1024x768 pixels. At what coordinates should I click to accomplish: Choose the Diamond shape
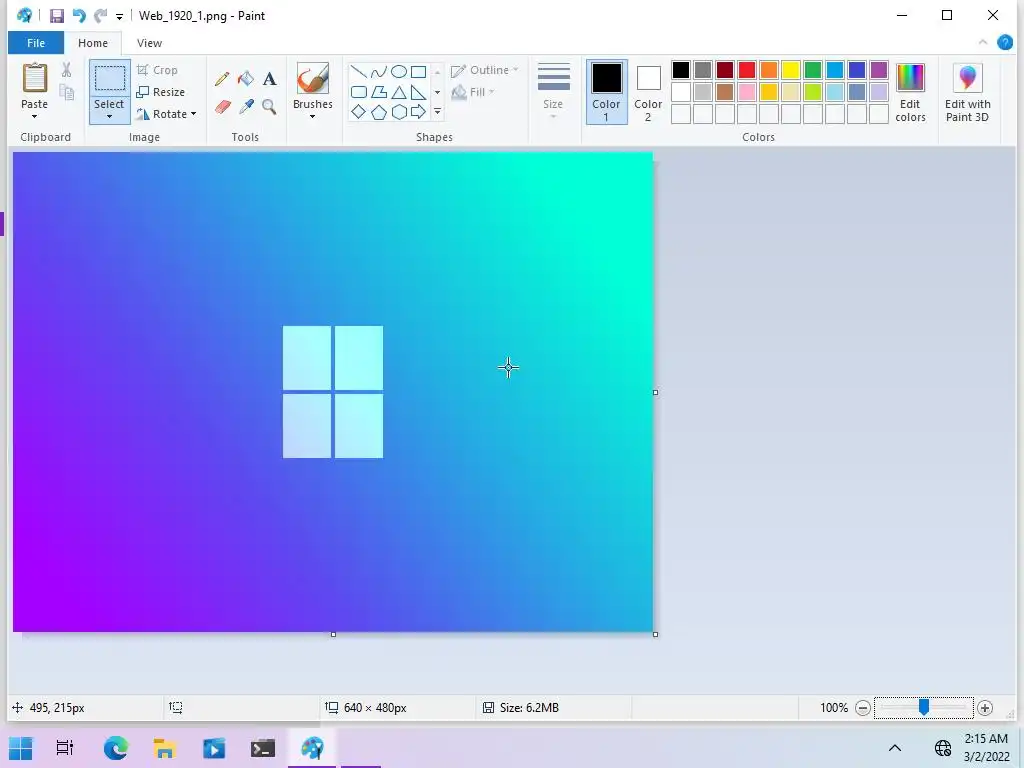click(x=359, y=112)
